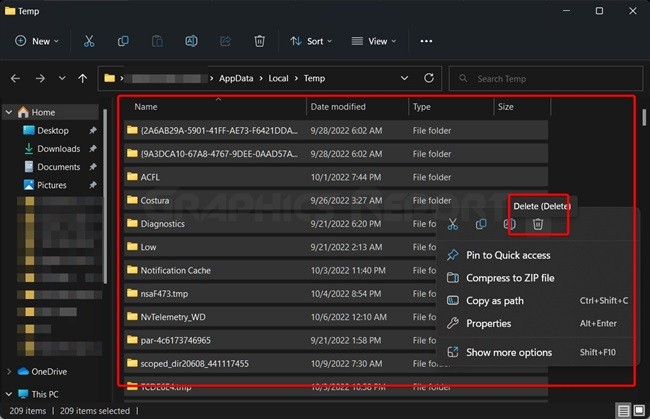Click the Desktop pin icon in the sidebar
The image size is (650, 419).
[93, 131]
